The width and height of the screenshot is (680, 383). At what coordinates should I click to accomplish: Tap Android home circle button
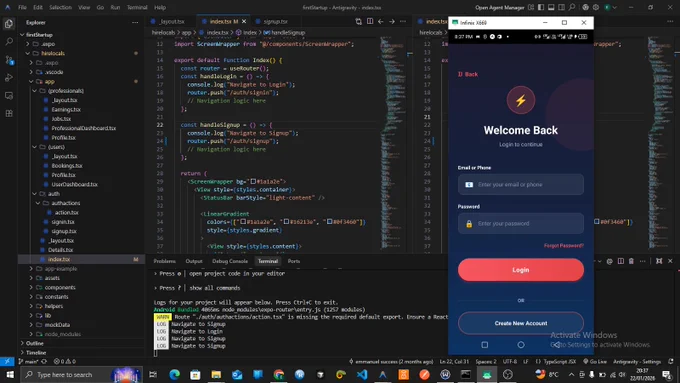(x=520, y=344)
